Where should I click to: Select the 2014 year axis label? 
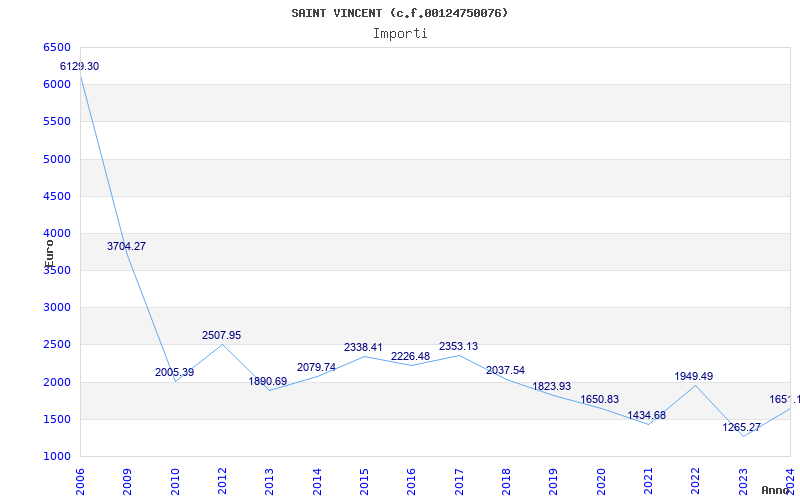pyautogui.click(x=317, y=482)
